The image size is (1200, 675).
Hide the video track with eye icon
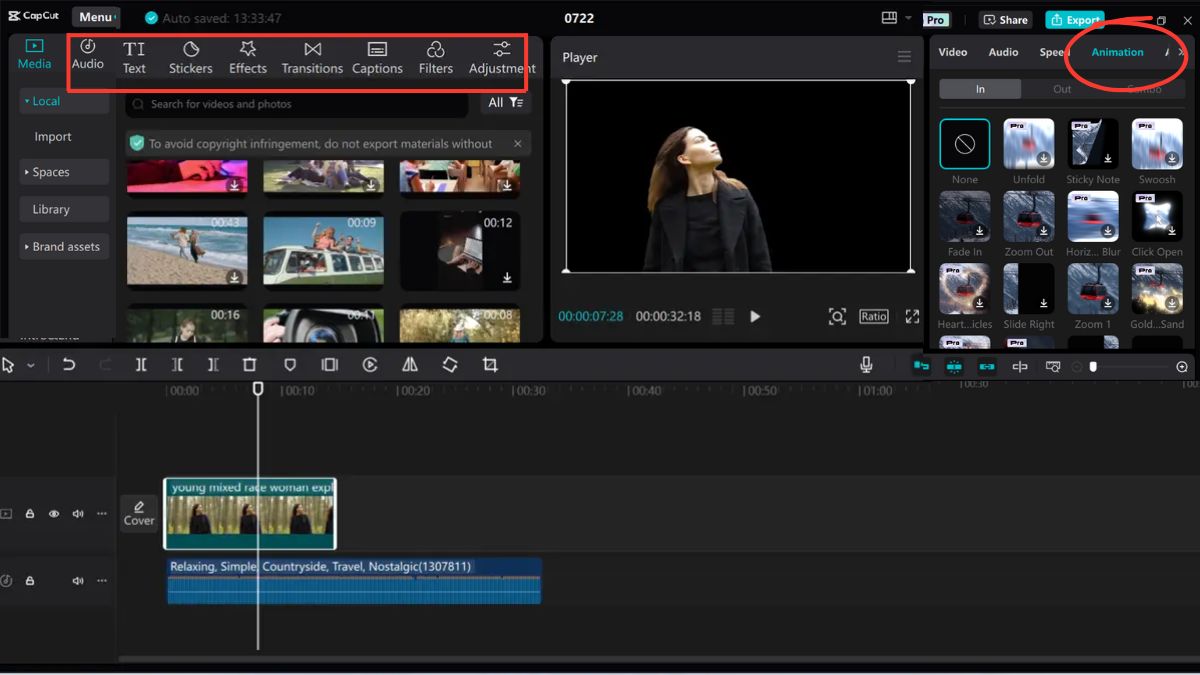click(x=54, y=514)
